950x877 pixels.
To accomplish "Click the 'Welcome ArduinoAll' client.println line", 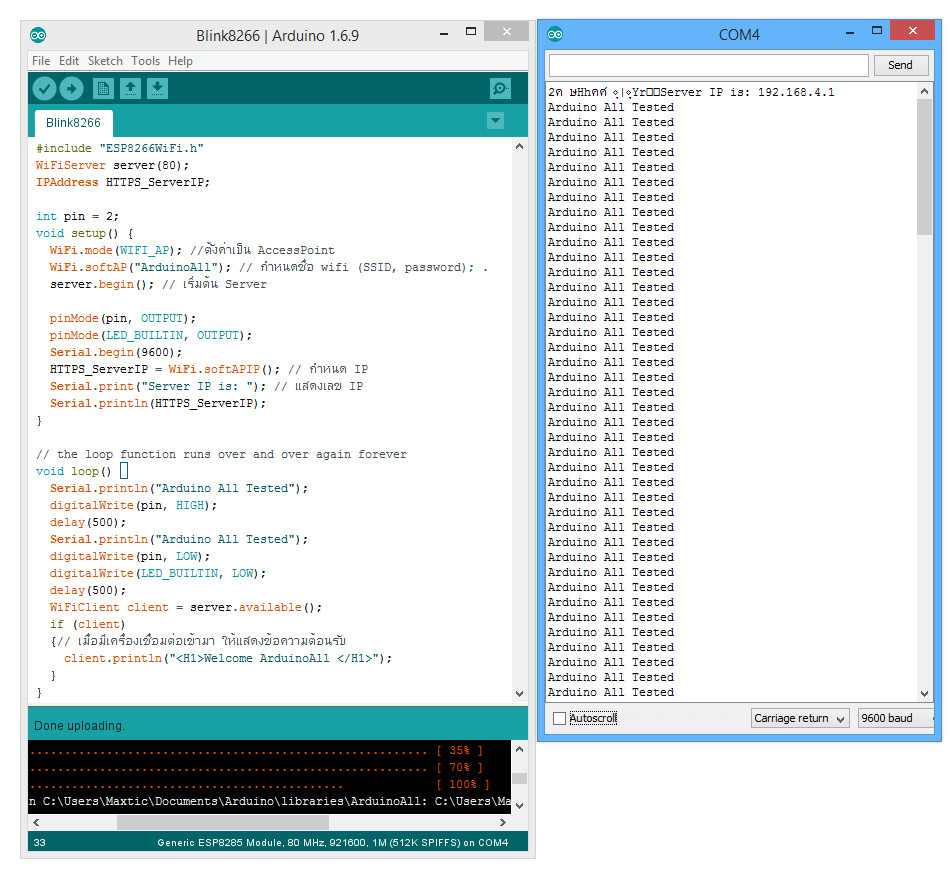I will 228,658.
